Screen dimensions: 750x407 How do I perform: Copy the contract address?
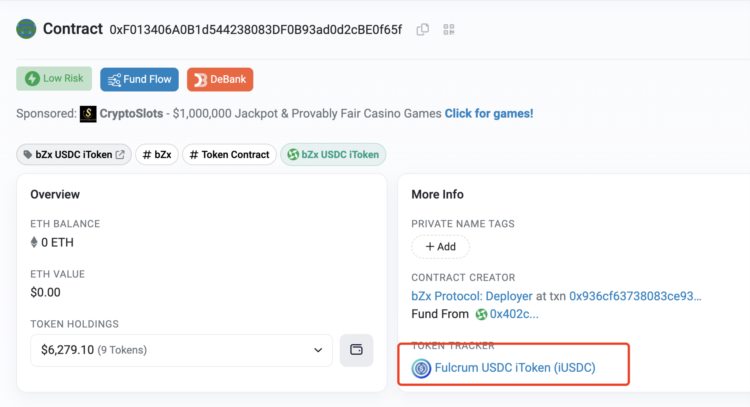(423, 30)
